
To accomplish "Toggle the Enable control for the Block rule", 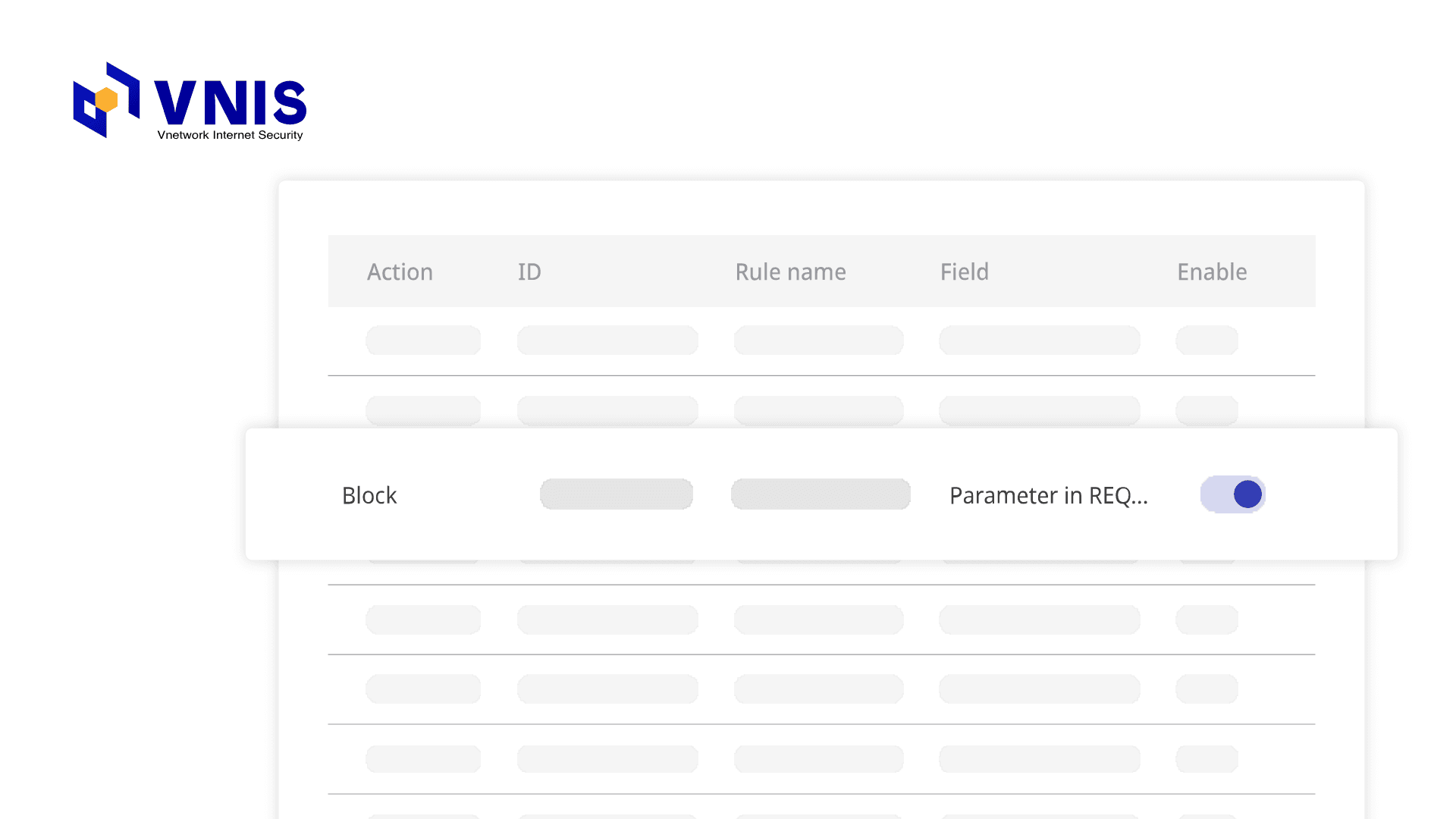I will click(1232, 494).
